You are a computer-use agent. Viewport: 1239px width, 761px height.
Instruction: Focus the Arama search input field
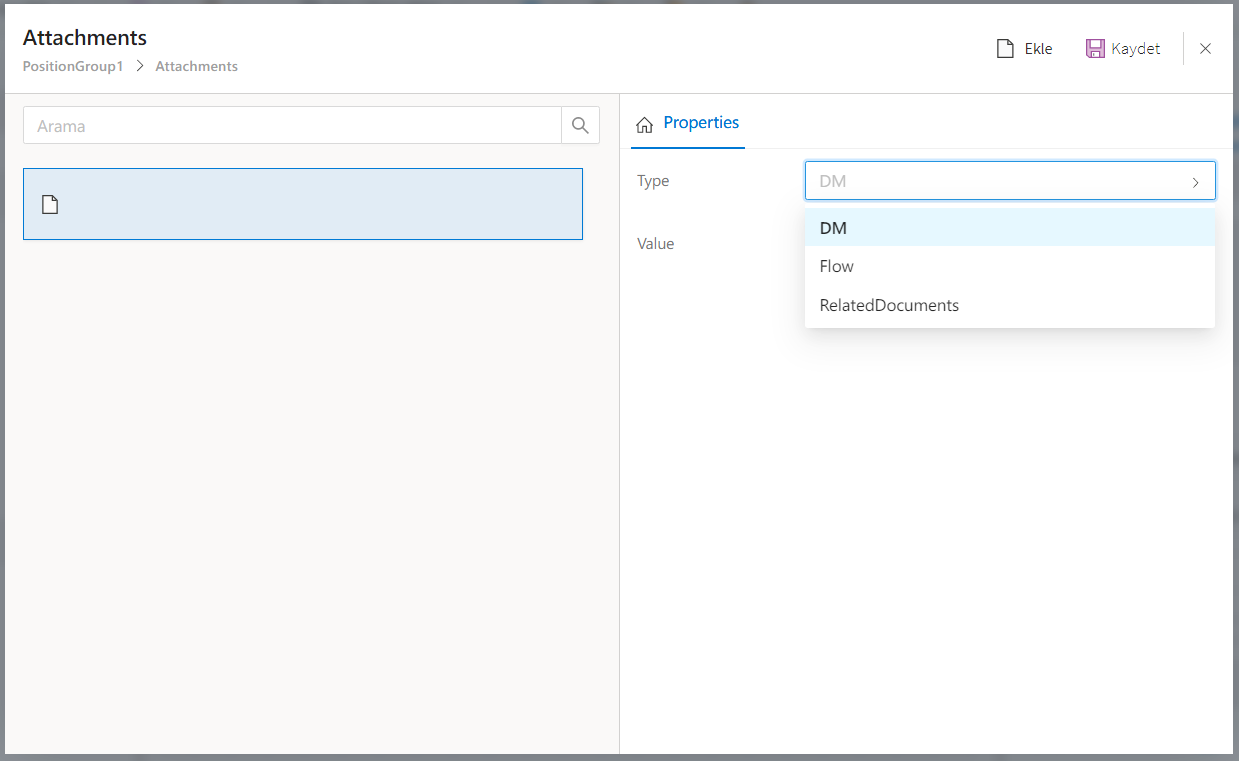coord(292,126)
